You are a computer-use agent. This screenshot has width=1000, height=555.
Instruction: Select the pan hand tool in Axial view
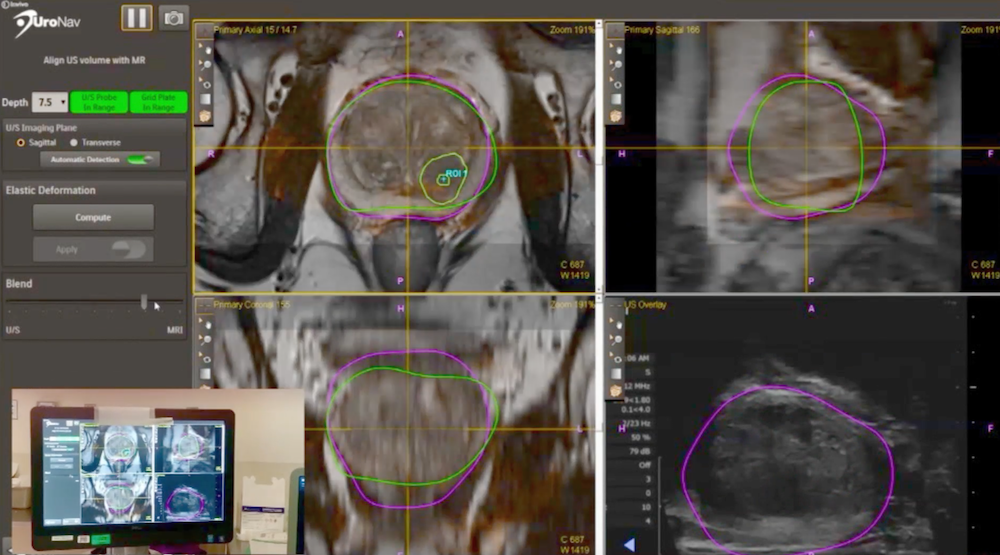tap(207, 49)
